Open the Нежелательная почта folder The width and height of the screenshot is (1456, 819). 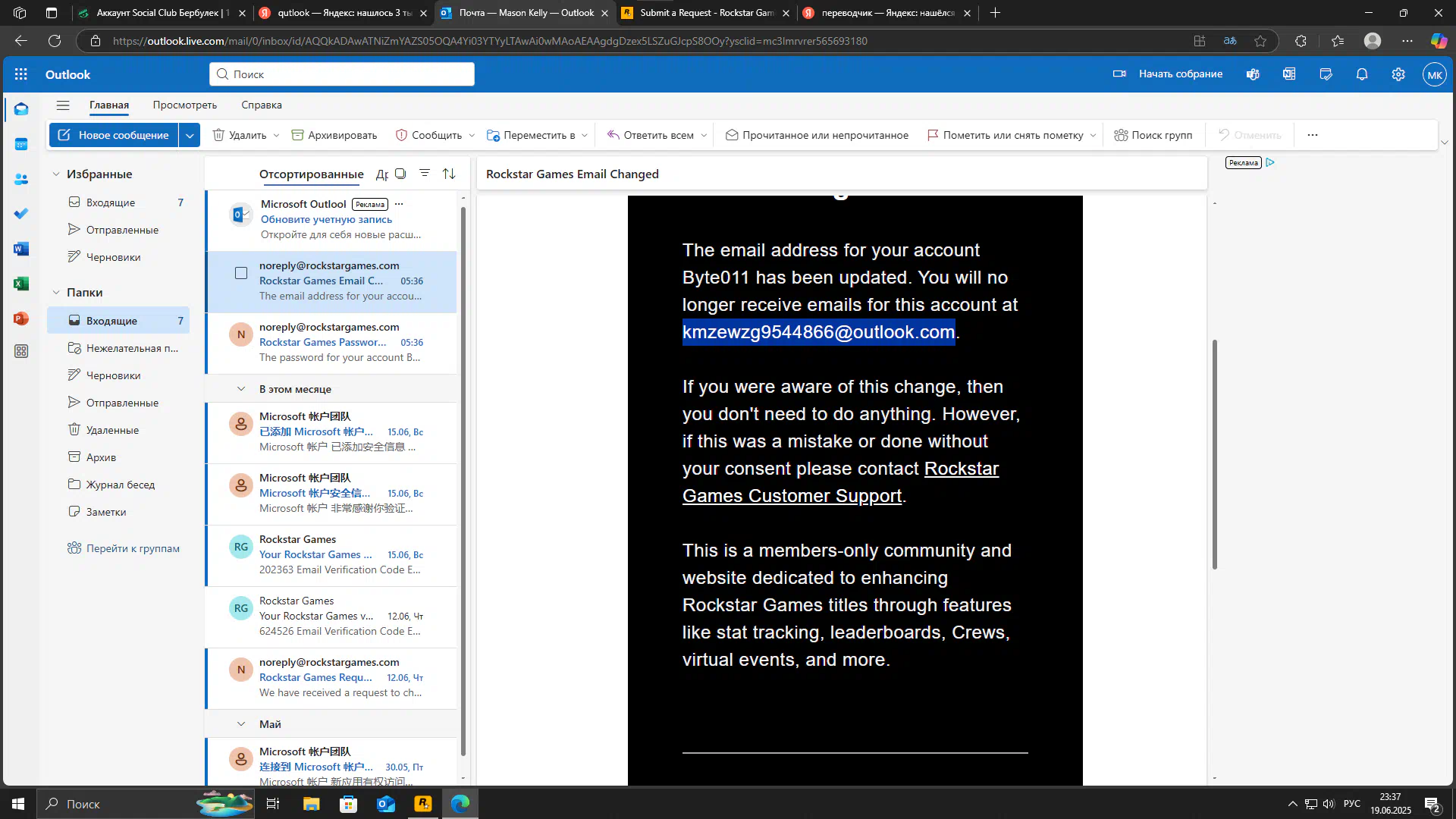pyautogui.click(x=118, y=348)
